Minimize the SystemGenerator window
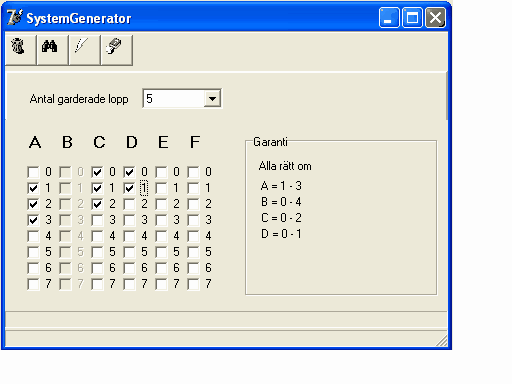Viewport: 512px width, 384px height. (389, 18)
